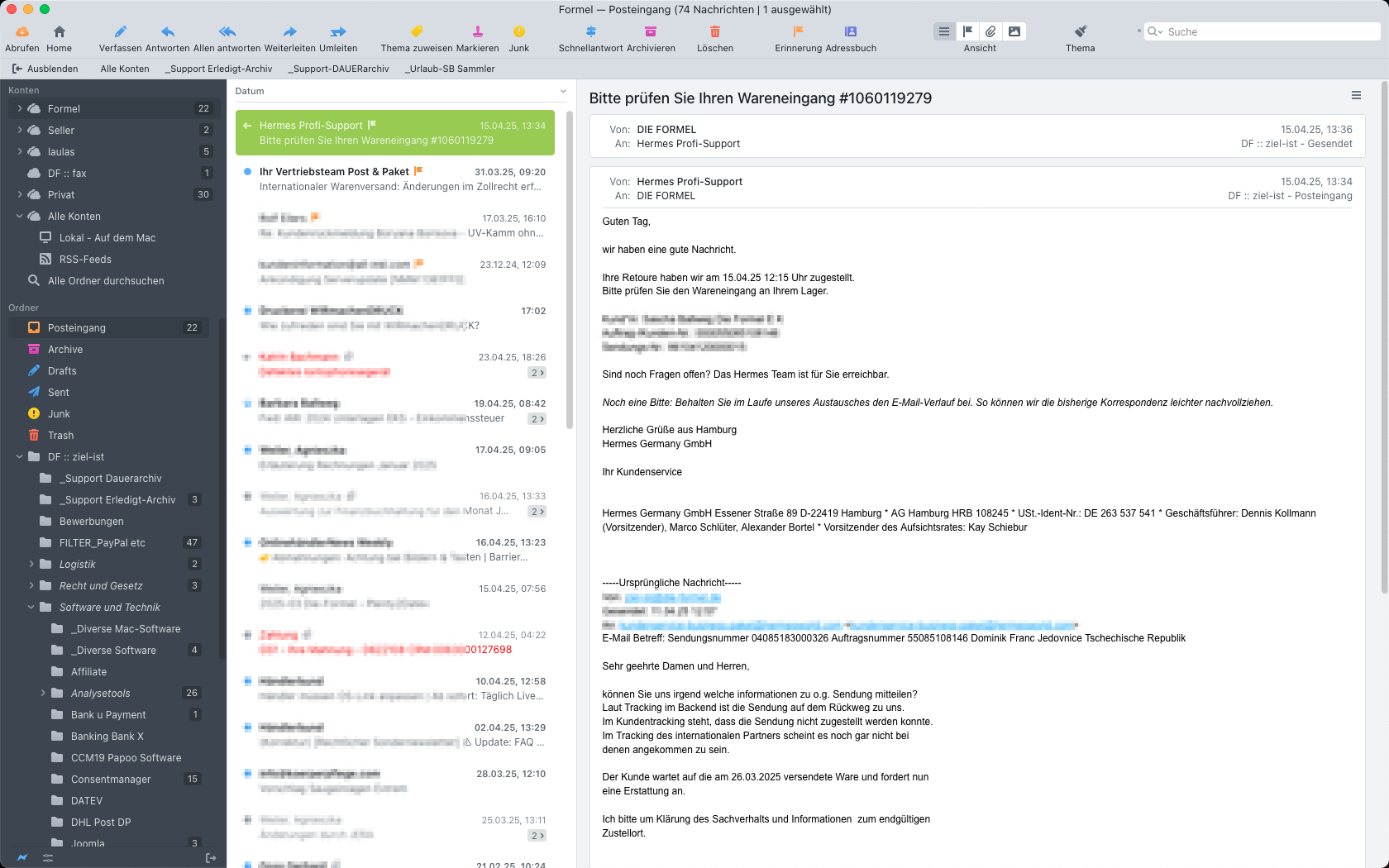The image size is (1389, 868).
Task: Click the message list scrollbar
Action: click(570, 269)
